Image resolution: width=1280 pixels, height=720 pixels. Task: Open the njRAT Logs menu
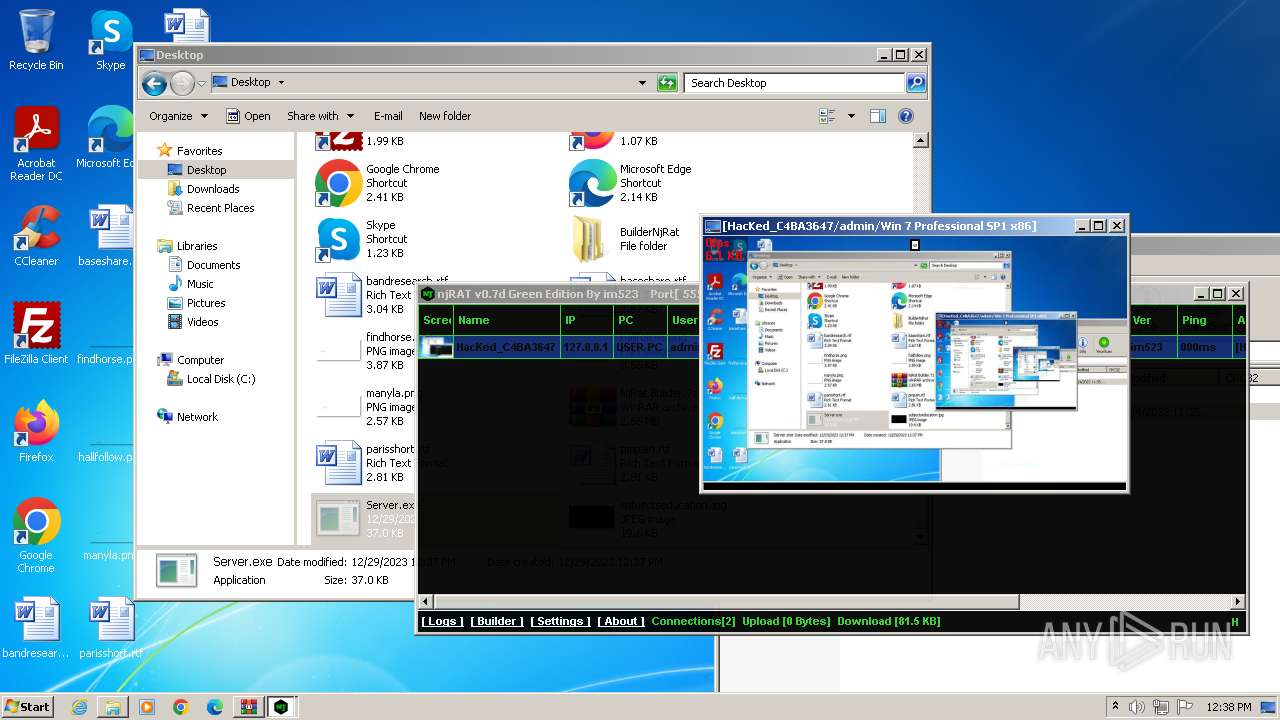tap(442, 621)
